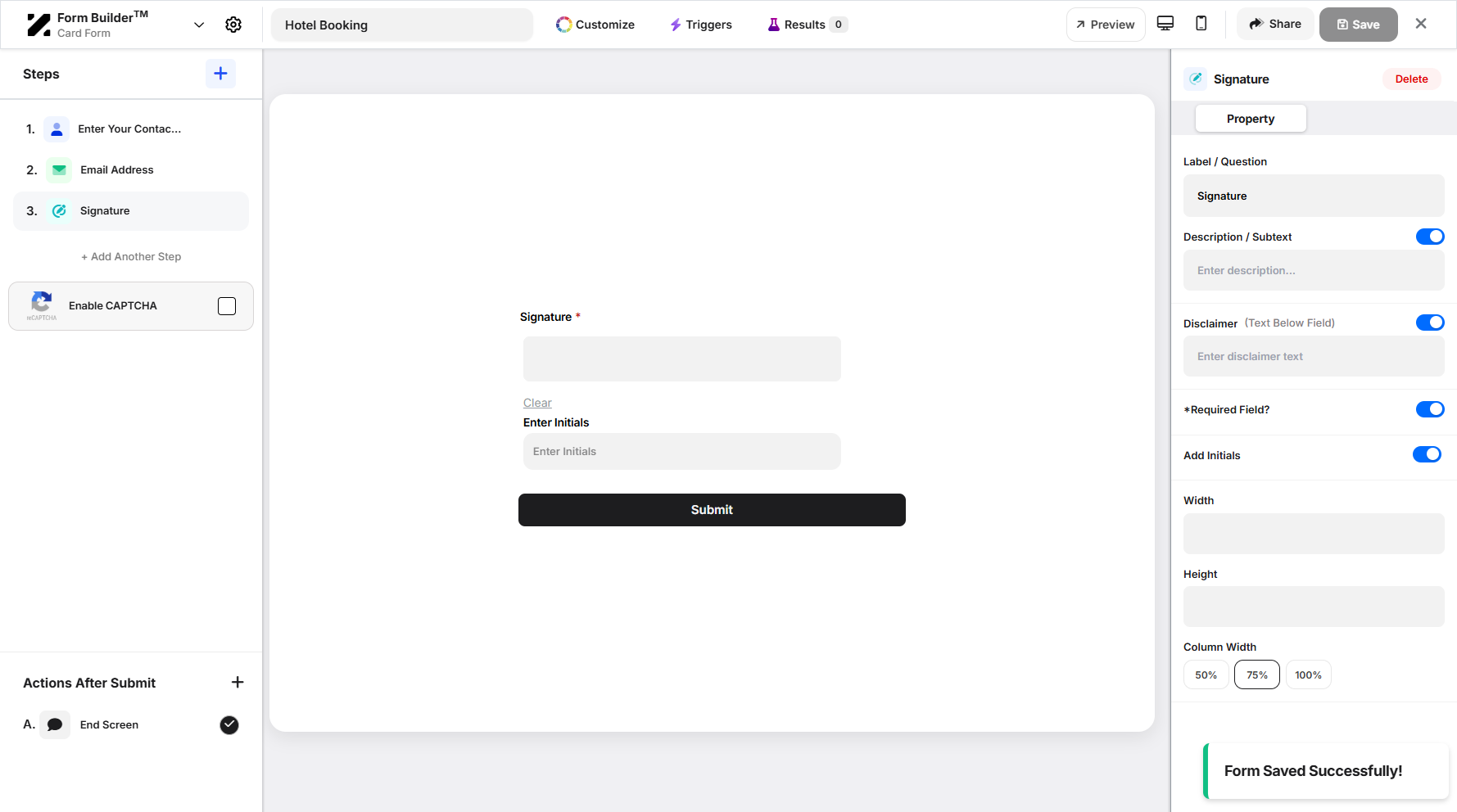Viewport: 1457px width, 812px height.
Task: Close the form builder with X
Action: 1421,24
